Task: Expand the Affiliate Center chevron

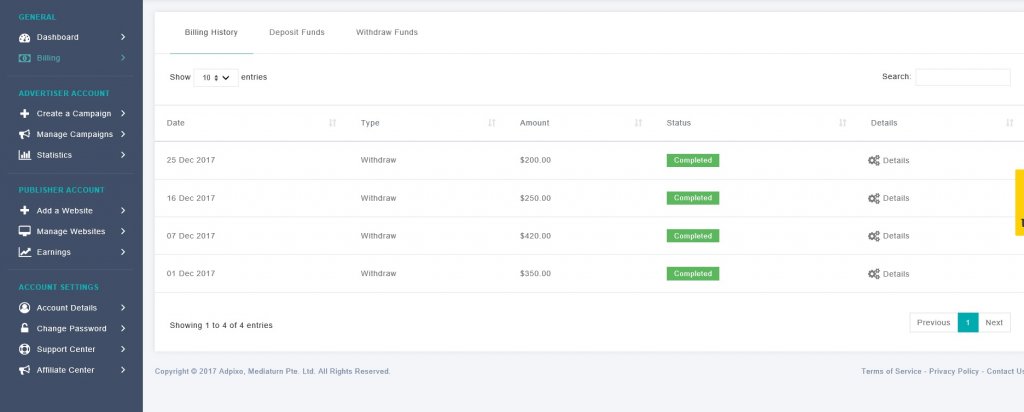Action: (x=123, y=370)
